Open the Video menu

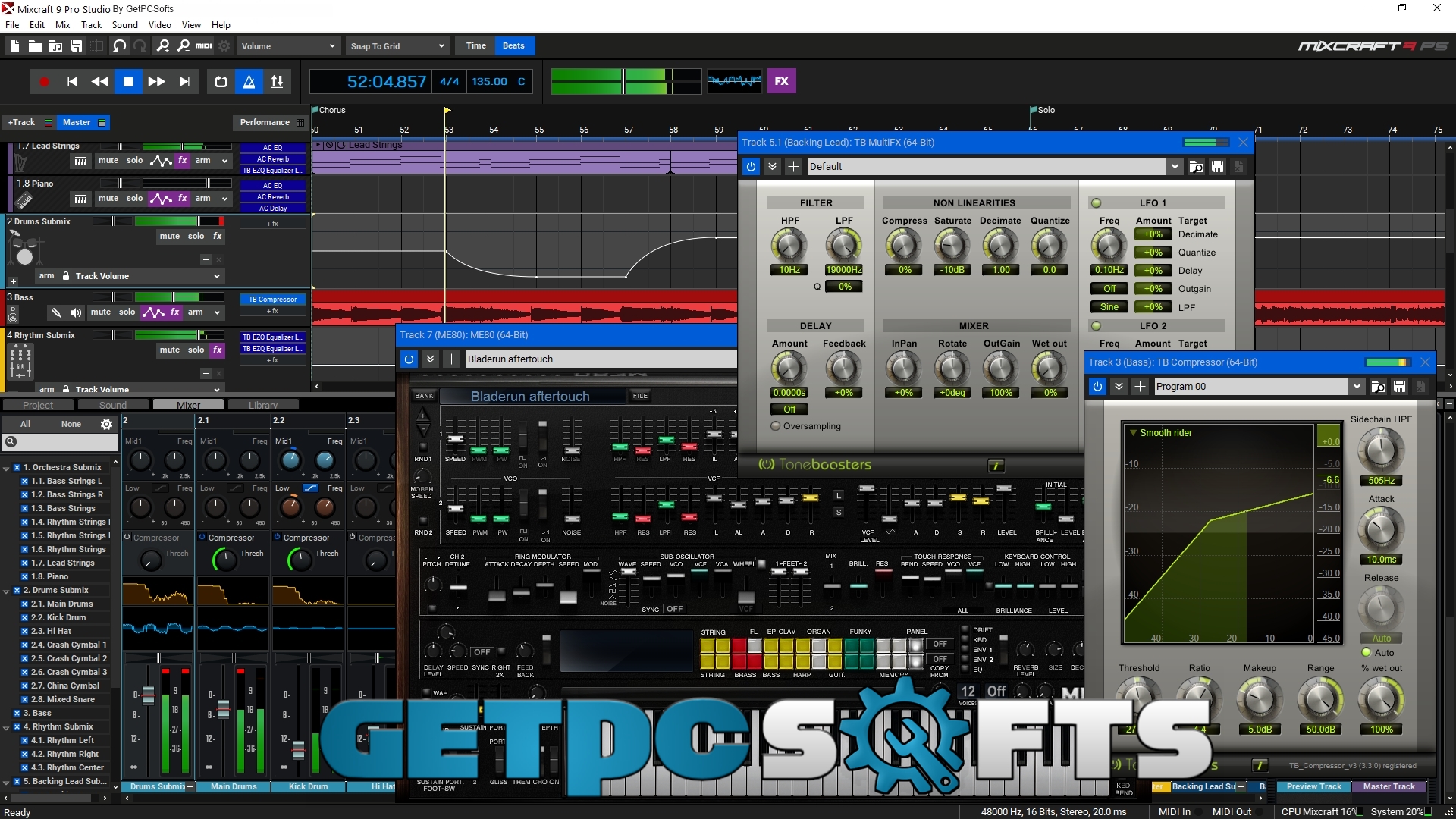pyautogui.click(x=159, y=25)
